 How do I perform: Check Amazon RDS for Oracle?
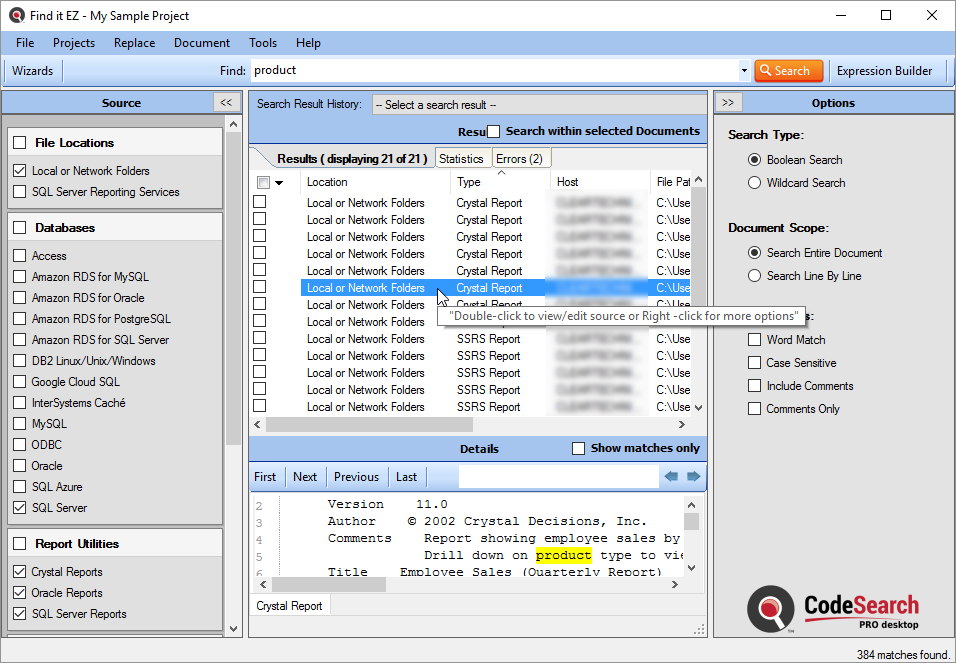tap(20, 298)
